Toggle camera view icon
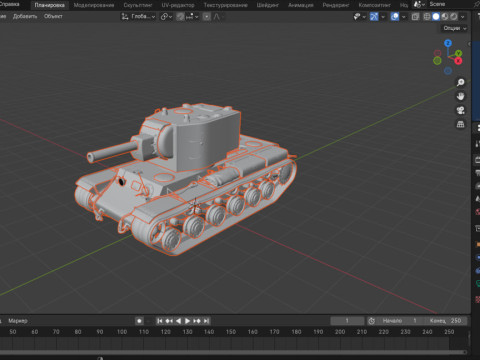The image size is (480, 360). (x=461, y=110)
